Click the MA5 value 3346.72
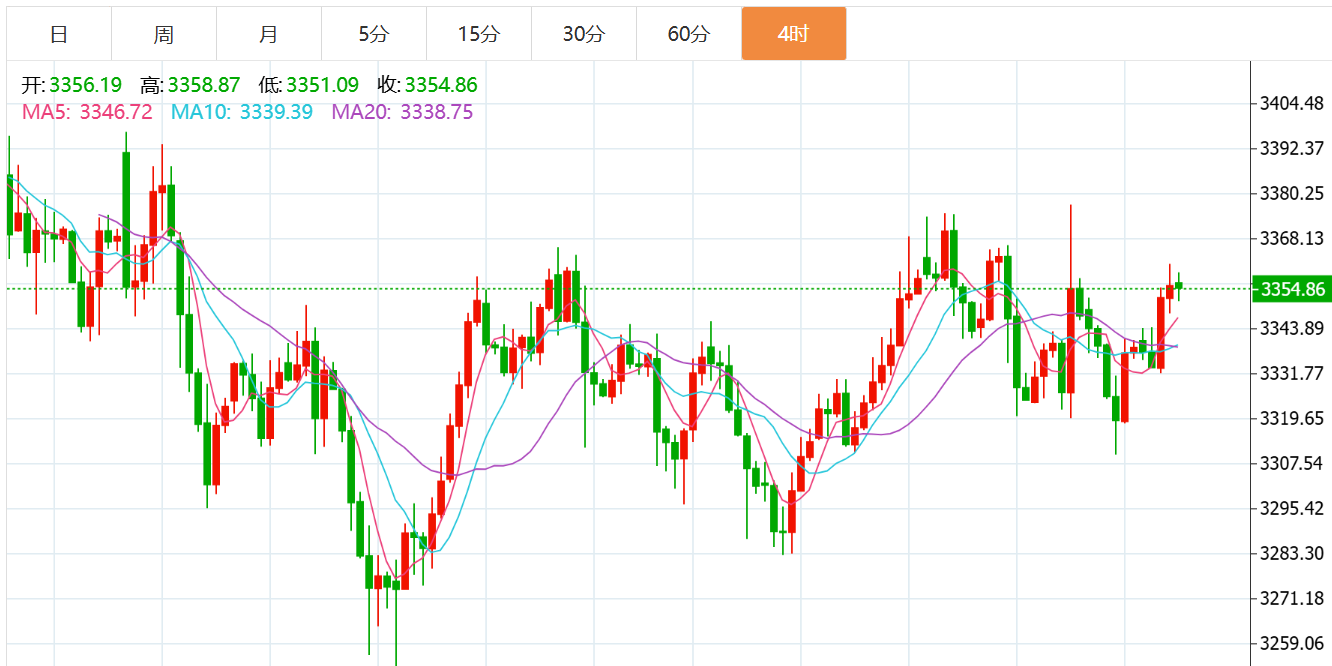The width and height of the screenshot is (1332, 666). tap(116, 112)
